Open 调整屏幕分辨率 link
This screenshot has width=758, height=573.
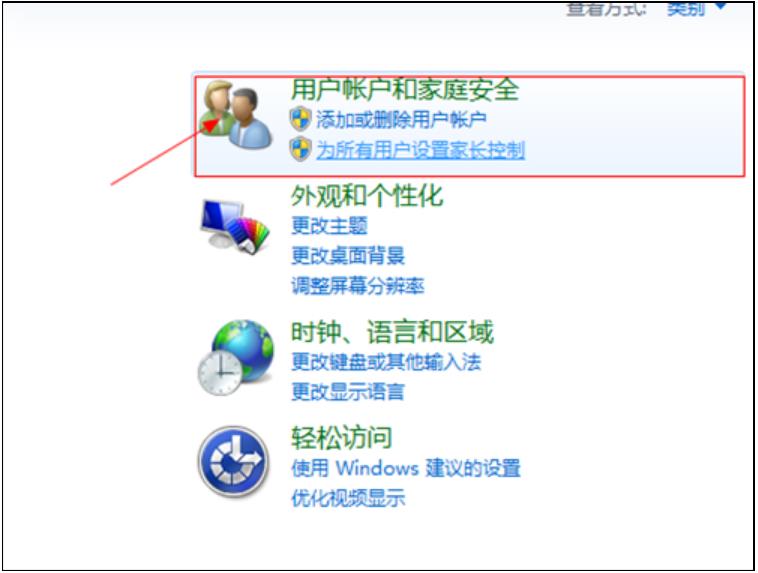(358, 286)
